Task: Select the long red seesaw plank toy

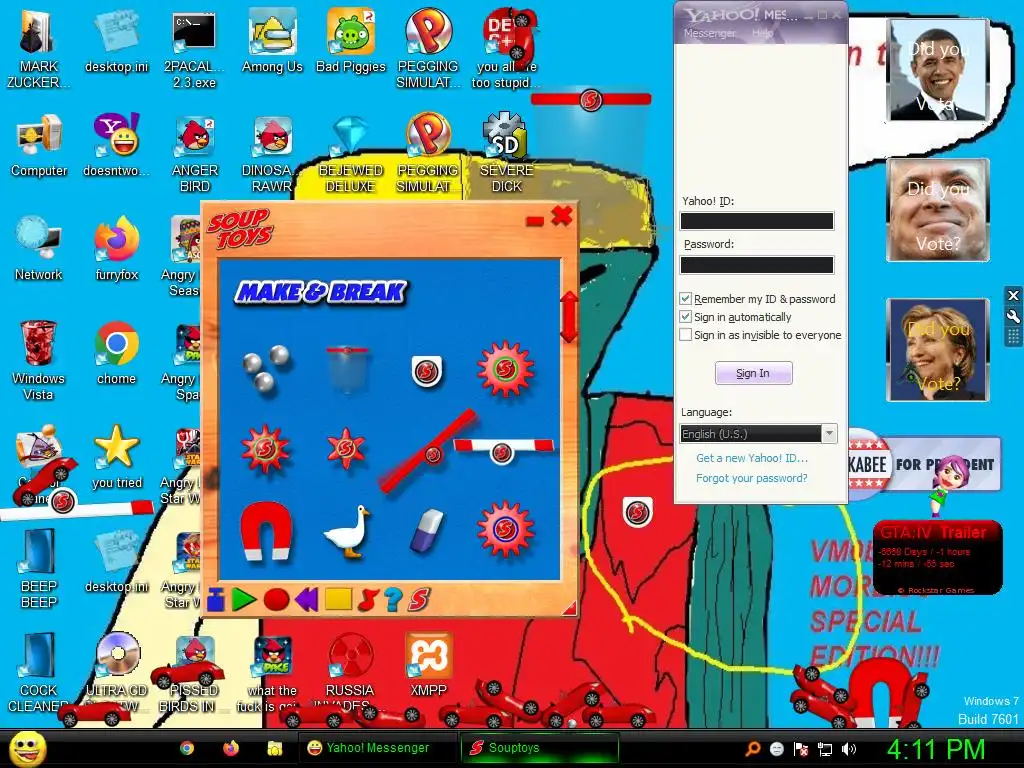Action: pyautogui.click(x=428, y=451)
